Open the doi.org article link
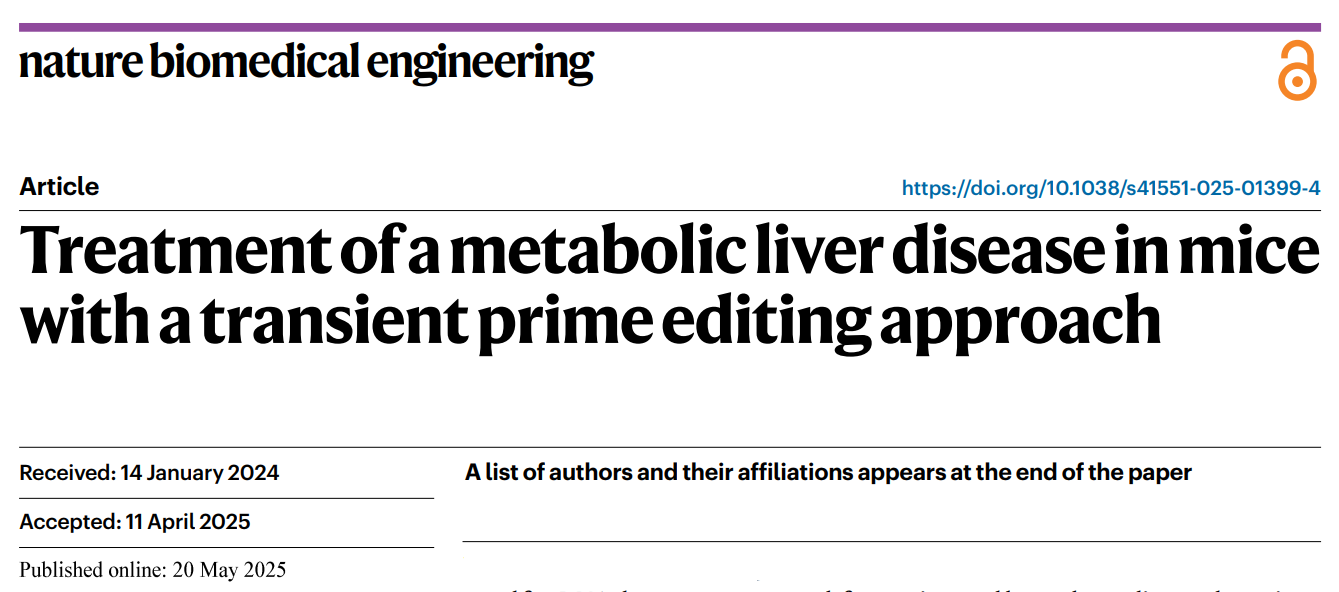This screenshot has height=592, width=1339. point(1111,188)
